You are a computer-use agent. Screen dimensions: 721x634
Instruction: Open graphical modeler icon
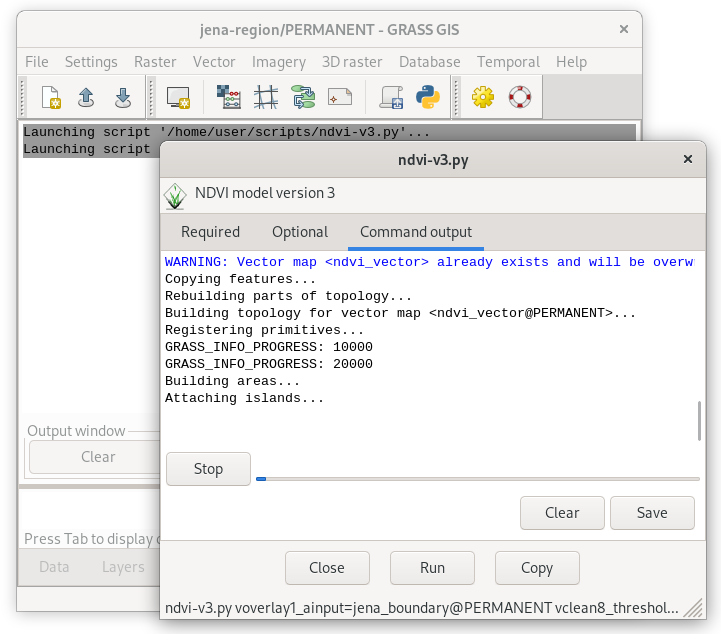(x=303, y=97)
